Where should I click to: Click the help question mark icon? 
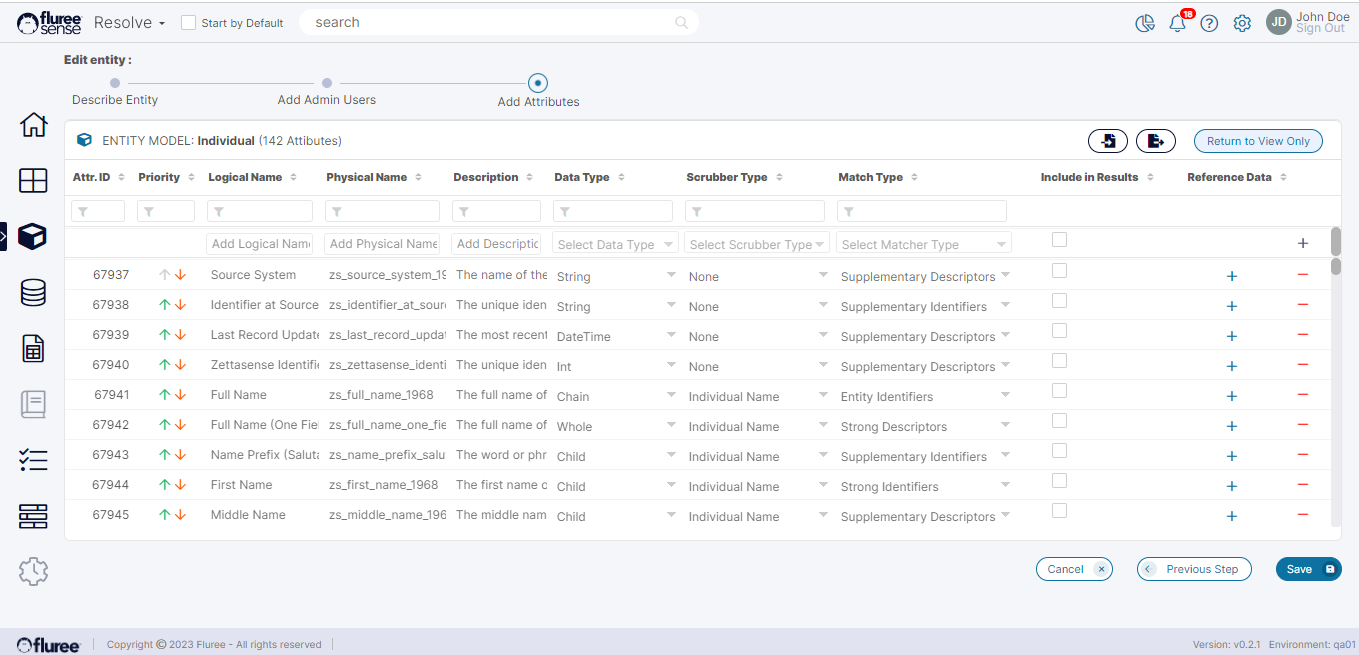(x=1209, y=23)
